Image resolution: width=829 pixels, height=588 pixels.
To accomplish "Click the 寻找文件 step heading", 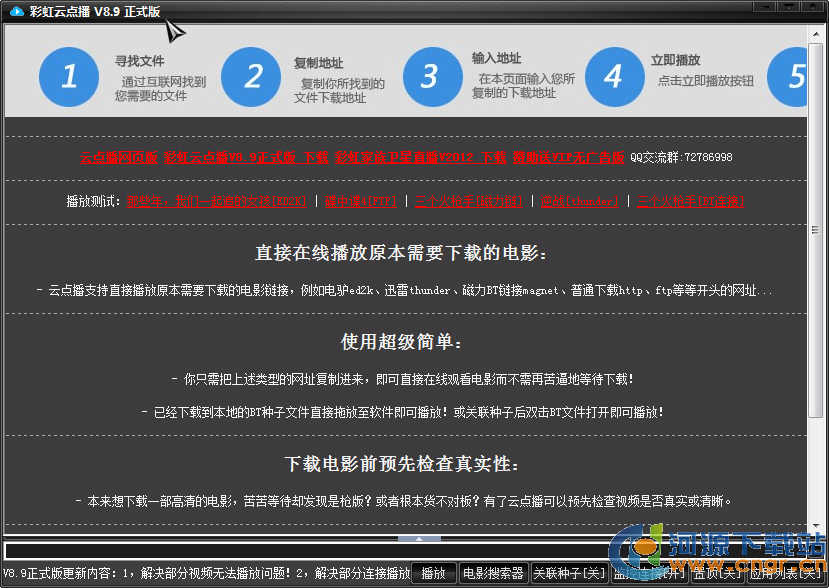I will pyautogui.click(x=140, y=61).
